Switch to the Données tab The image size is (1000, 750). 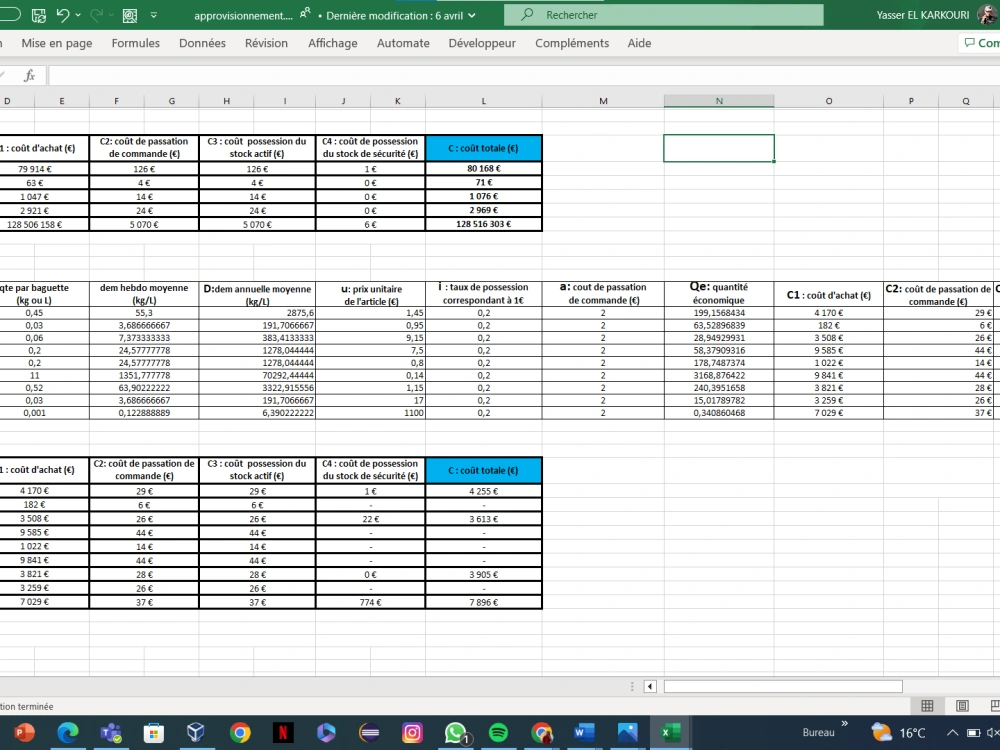pyautogui.click(x=202, y=43)
